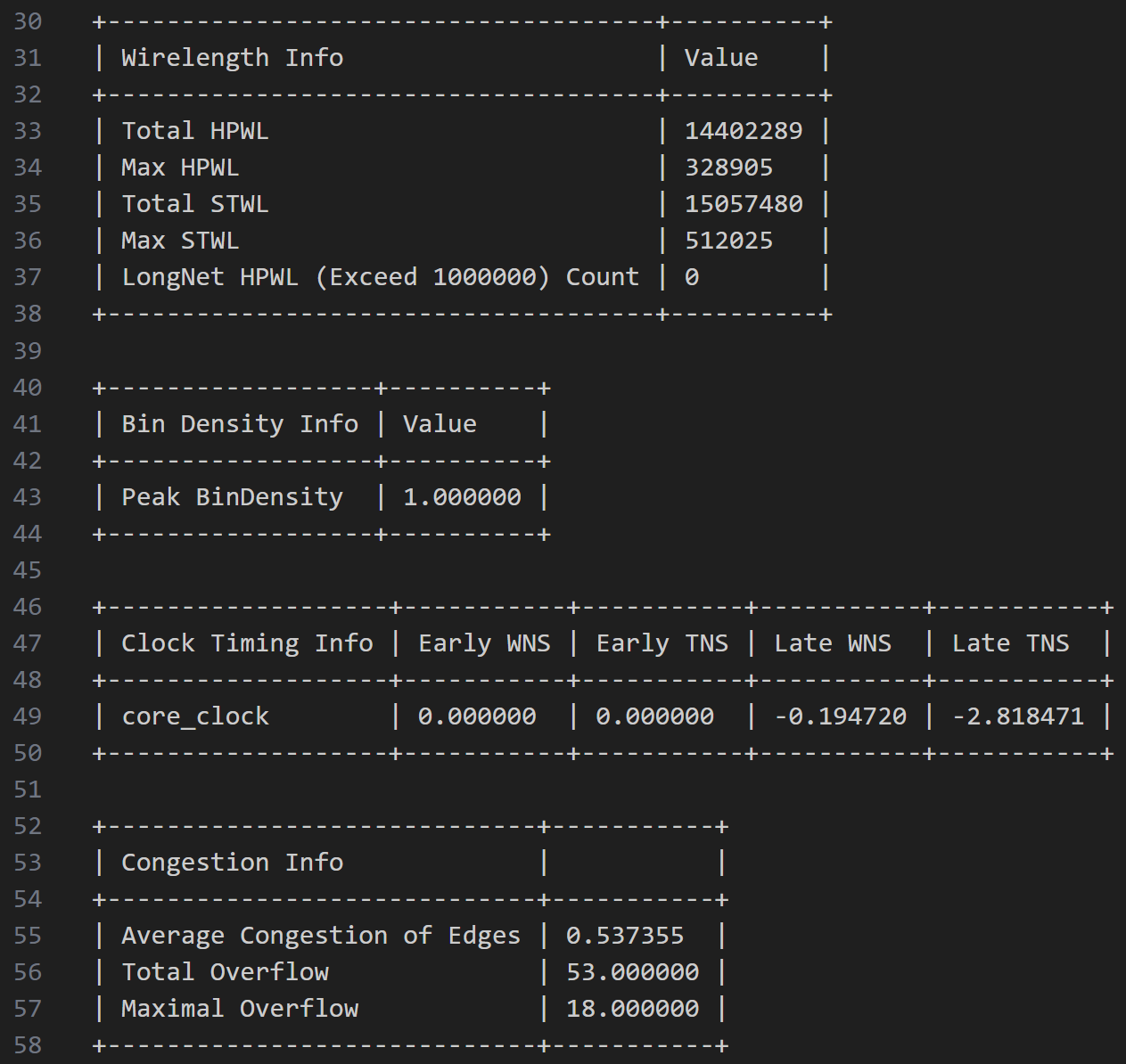Click LongNet HPWL Count label

coord(380,277)
